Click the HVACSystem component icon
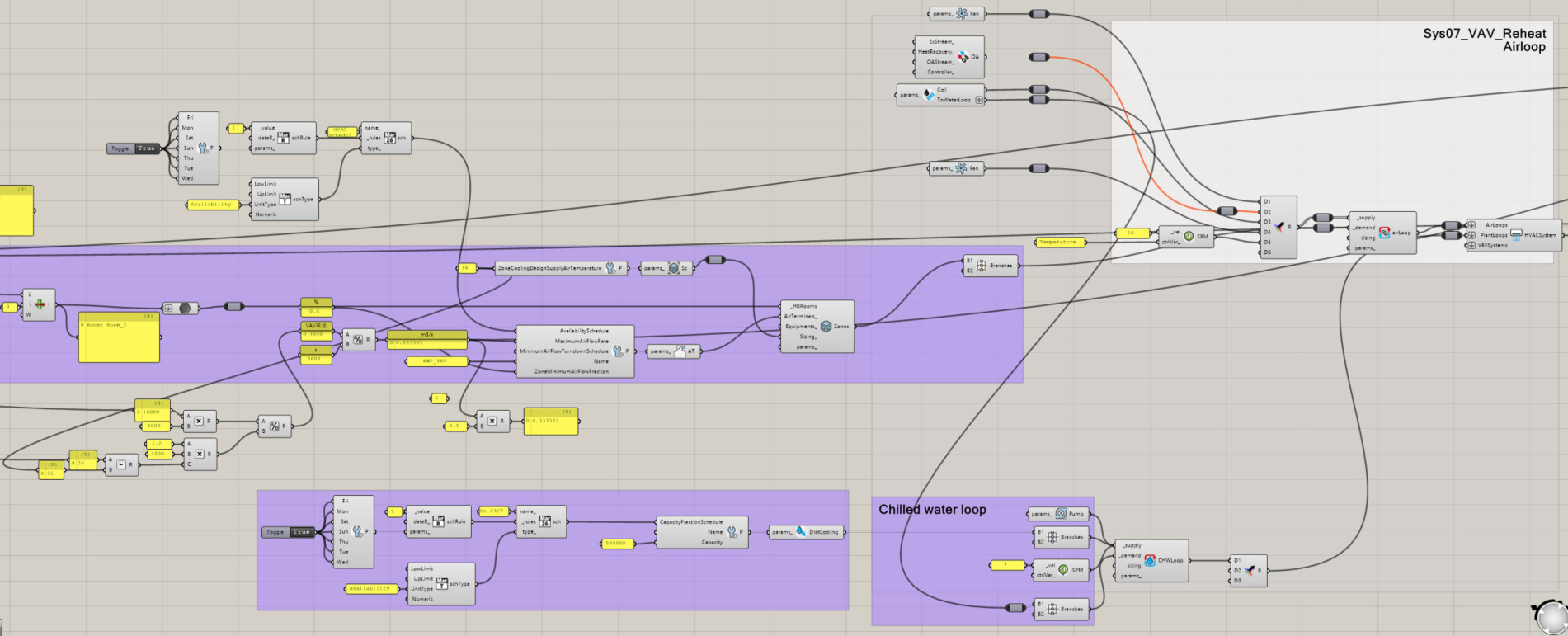The image size is (1568, 636). pyautogui.click(x=1516, y=235)
